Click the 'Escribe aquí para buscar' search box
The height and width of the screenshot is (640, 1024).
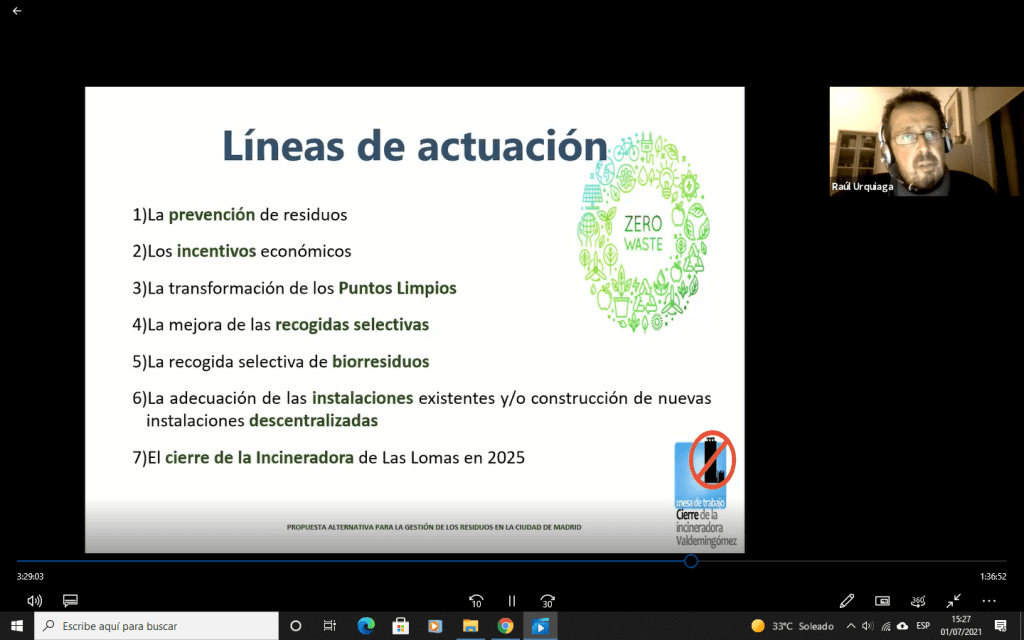157,626
